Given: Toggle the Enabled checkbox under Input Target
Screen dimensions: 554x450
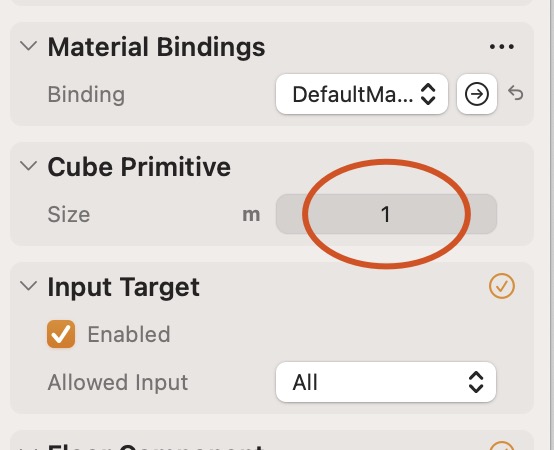Looking at the screenshot, I should coord(61,334).
